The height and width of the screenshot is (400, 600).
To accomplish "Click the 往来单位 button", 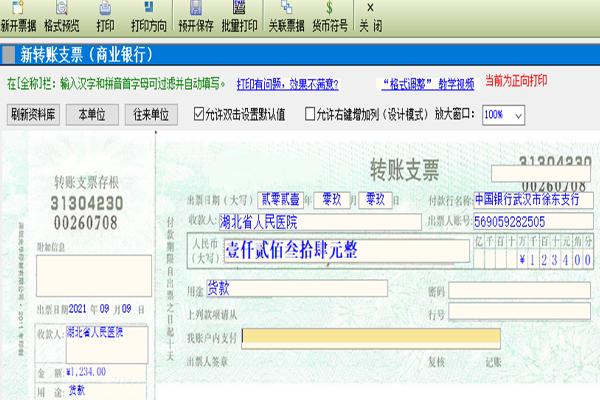I will click(x=151, y=114).
